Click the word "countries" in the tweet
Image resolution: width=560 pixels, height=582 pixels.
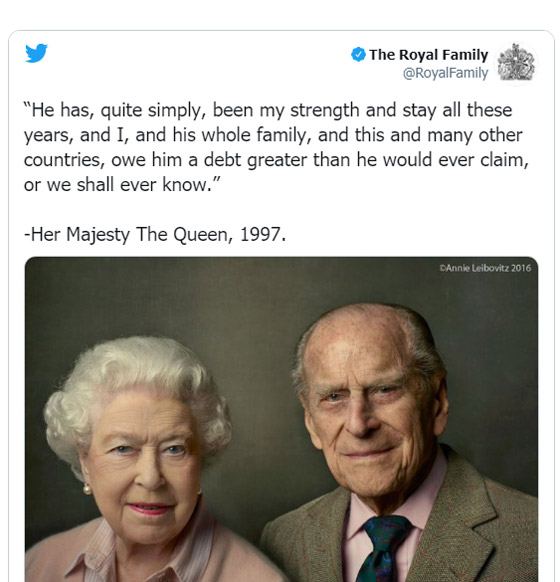click(x=62, y=160)
